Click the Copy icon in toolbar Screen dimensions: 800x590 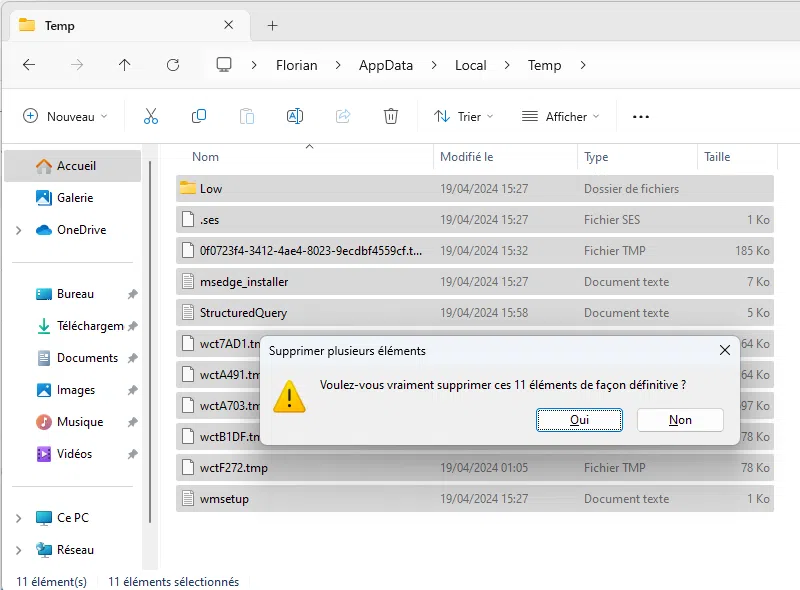(199, 116)
